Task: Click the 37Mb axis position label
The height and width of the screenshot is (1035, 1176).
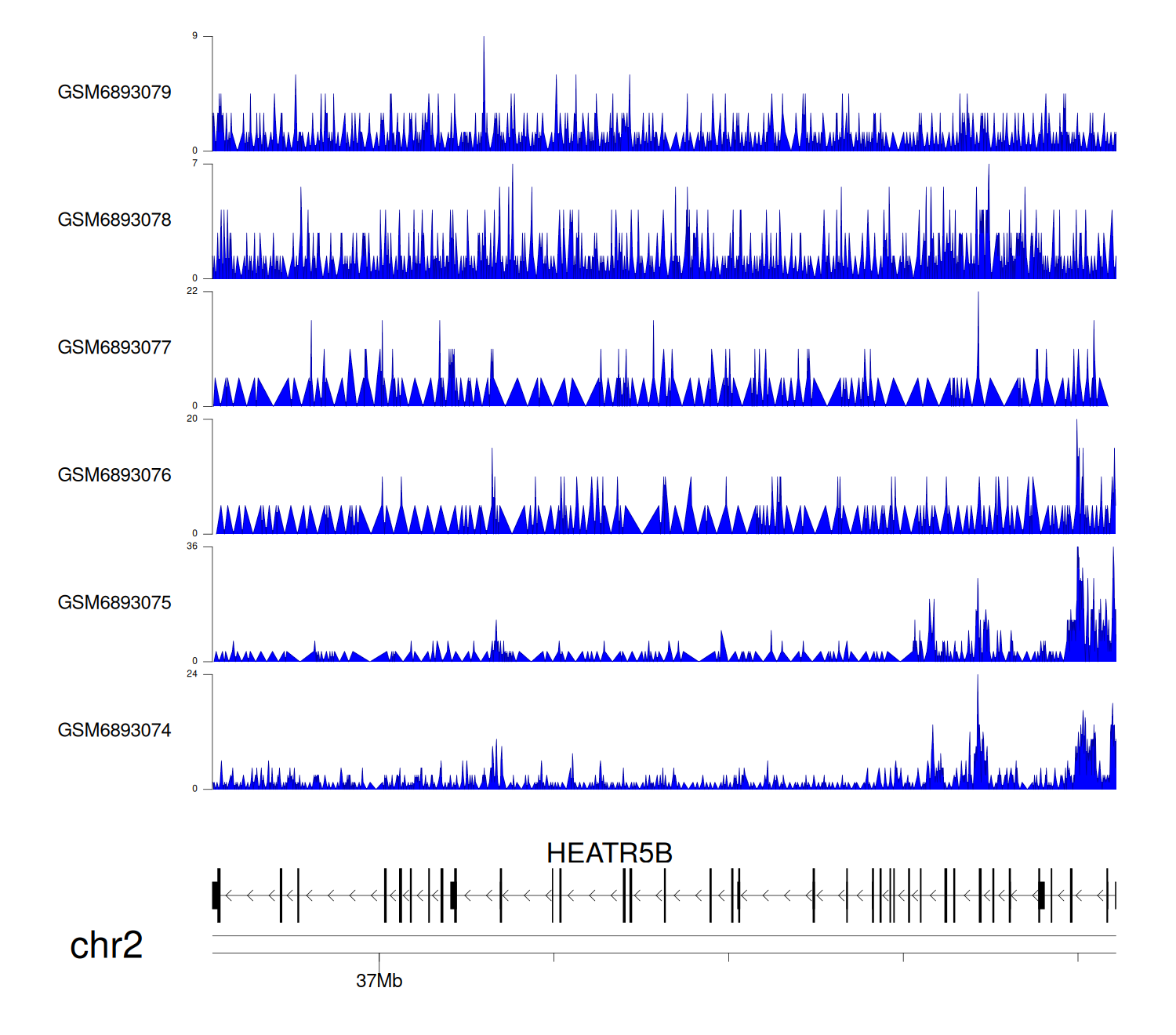Action: tap(379, 981)
